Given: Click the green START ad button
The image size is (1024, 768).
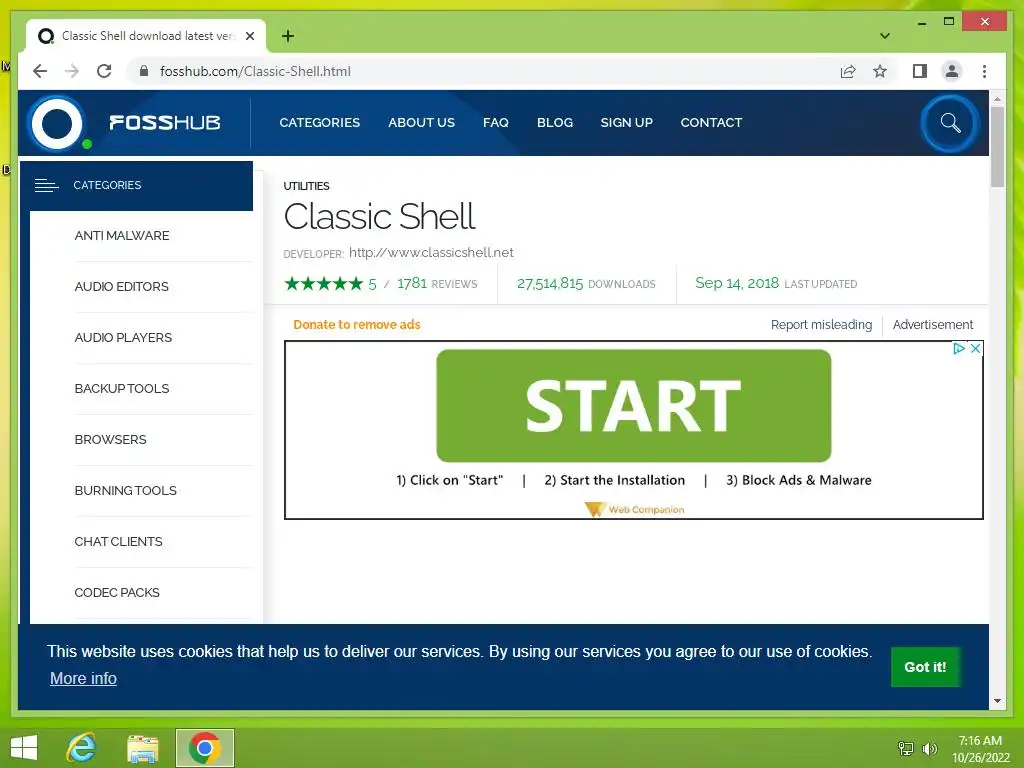Looking at the screenshot, I should tap(633, 406).
